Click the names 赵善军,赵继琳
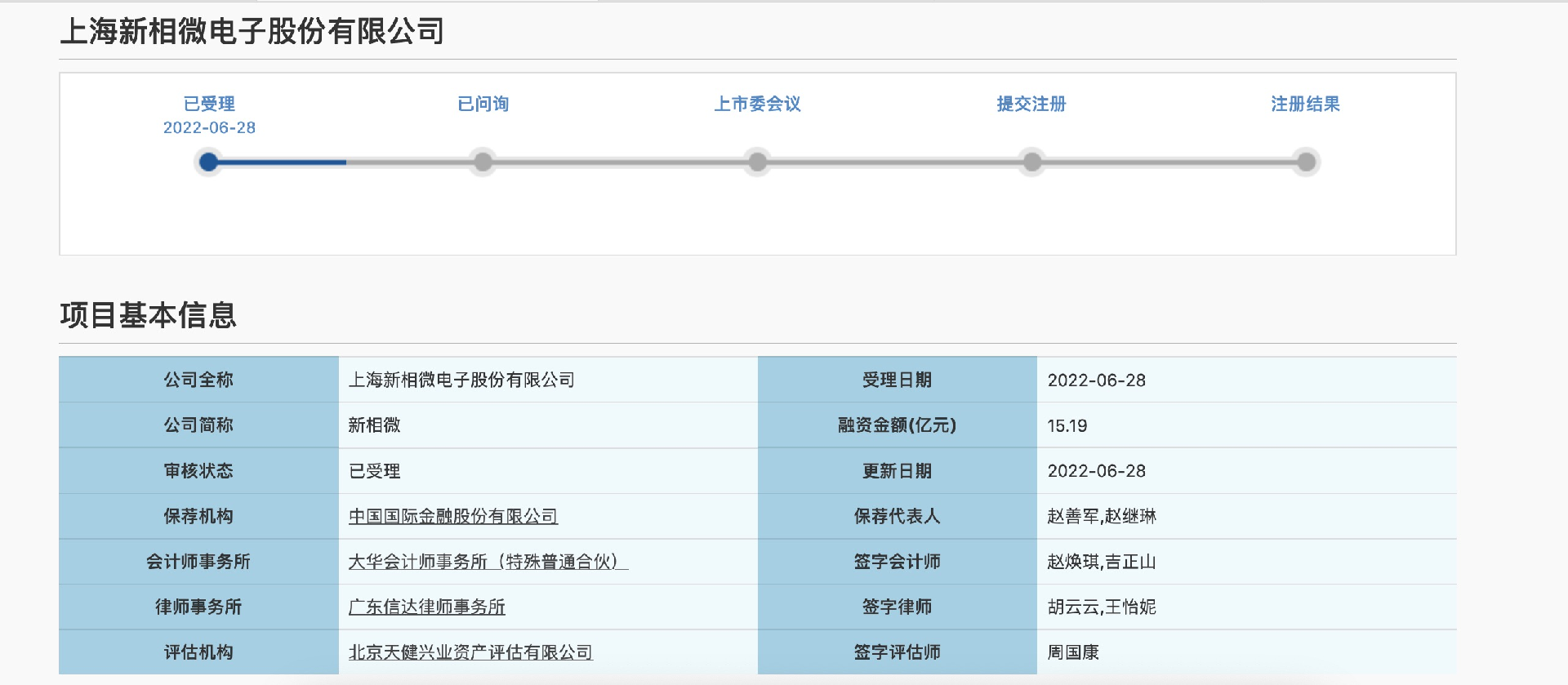 (1102, 516)
